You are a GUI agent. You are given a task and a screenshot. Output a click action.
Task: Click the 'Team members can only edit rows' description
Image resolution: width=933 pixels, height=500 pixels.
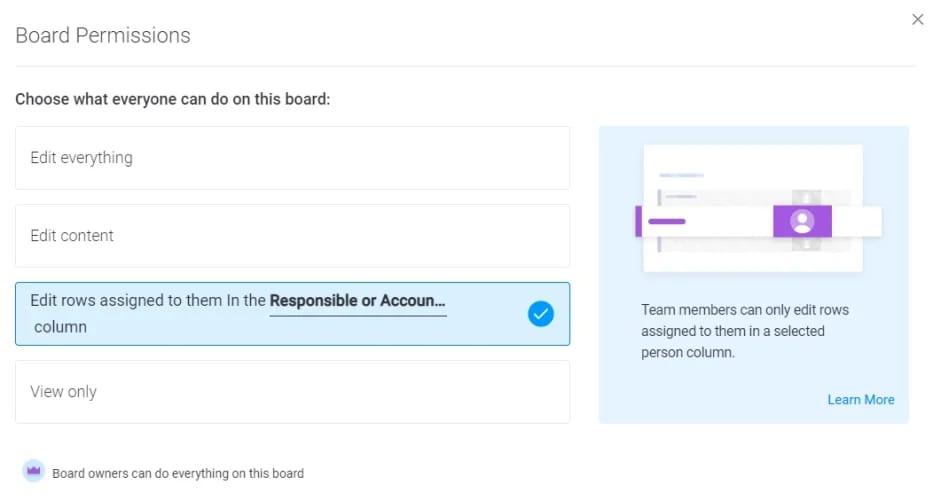tap(744, 331)
